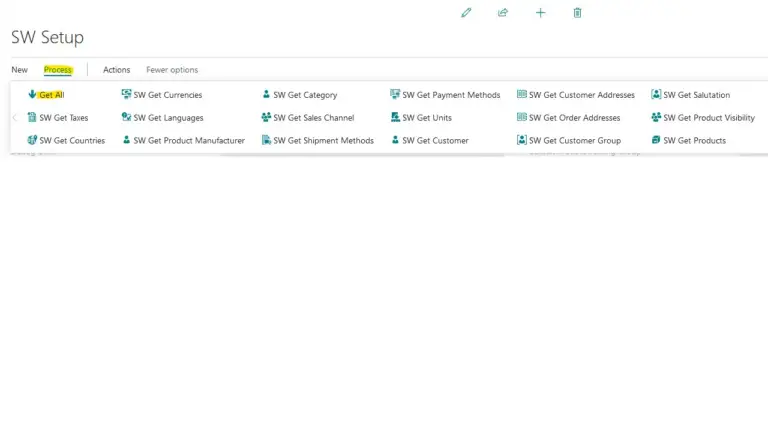The height and width of the screenshot is (432, 768).
Task: Click the SW Setup page title
Action: [48, 37]
